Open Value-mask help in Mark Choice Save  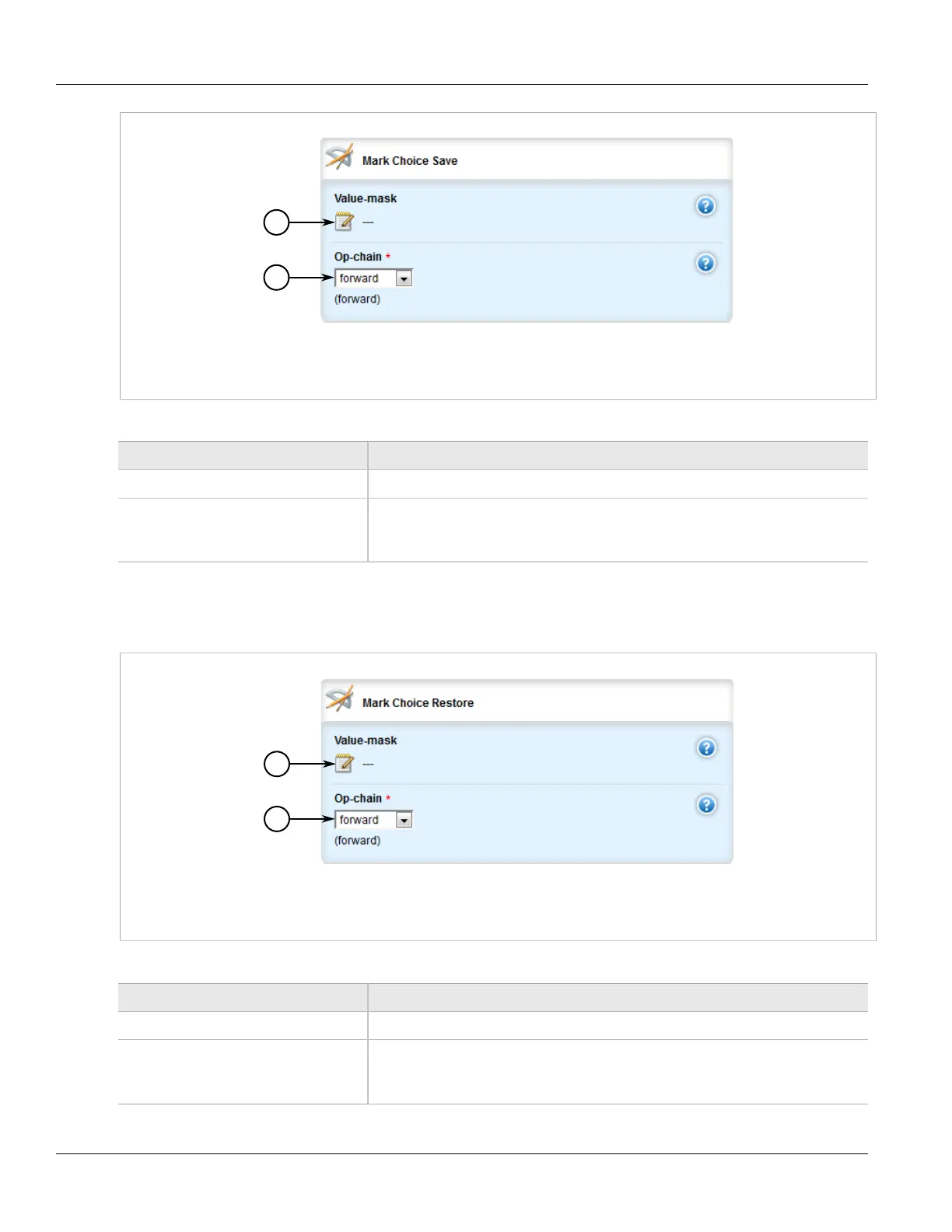coord(705,206)
